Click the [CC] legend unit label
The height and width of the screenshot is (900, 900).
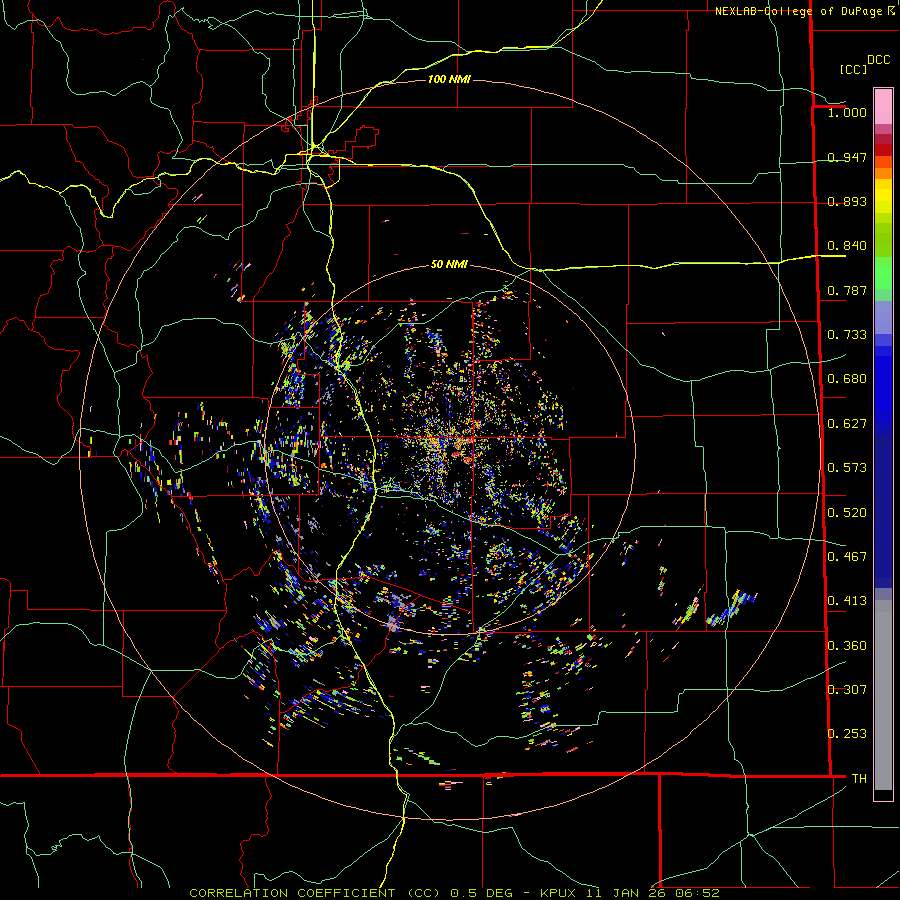click(853, 69)
